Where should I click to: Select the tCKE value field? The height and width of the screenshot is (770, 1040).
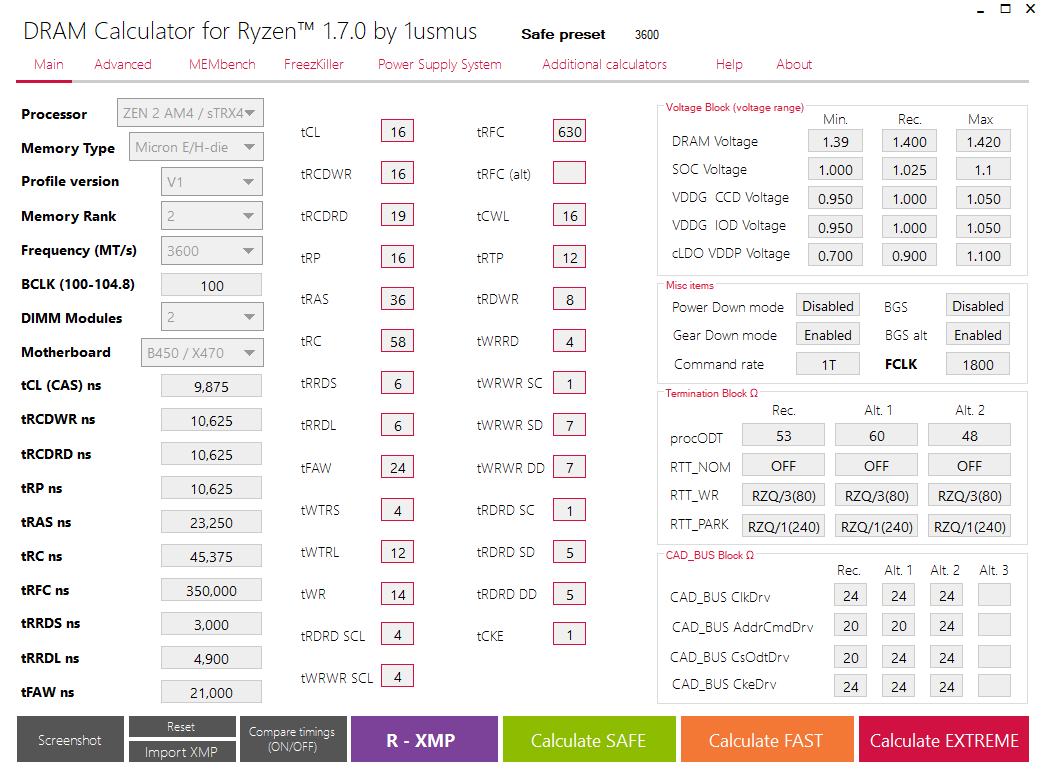click(x=570, y=635)
